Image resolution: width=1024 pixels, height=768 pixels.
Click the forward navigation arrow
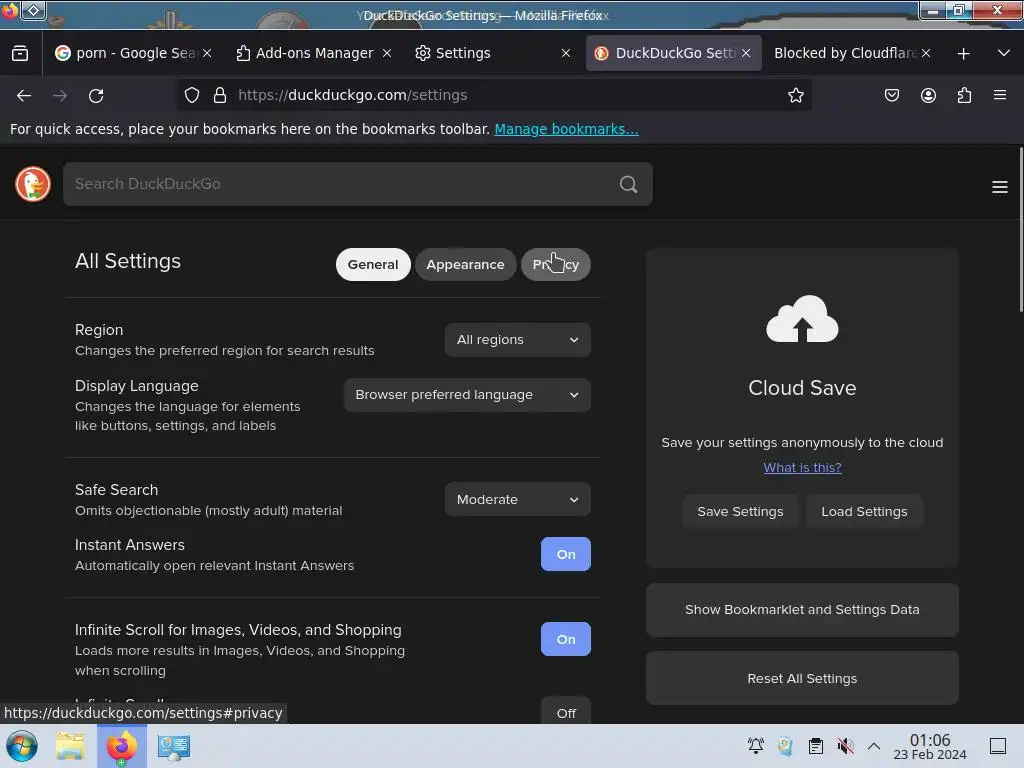60,95
